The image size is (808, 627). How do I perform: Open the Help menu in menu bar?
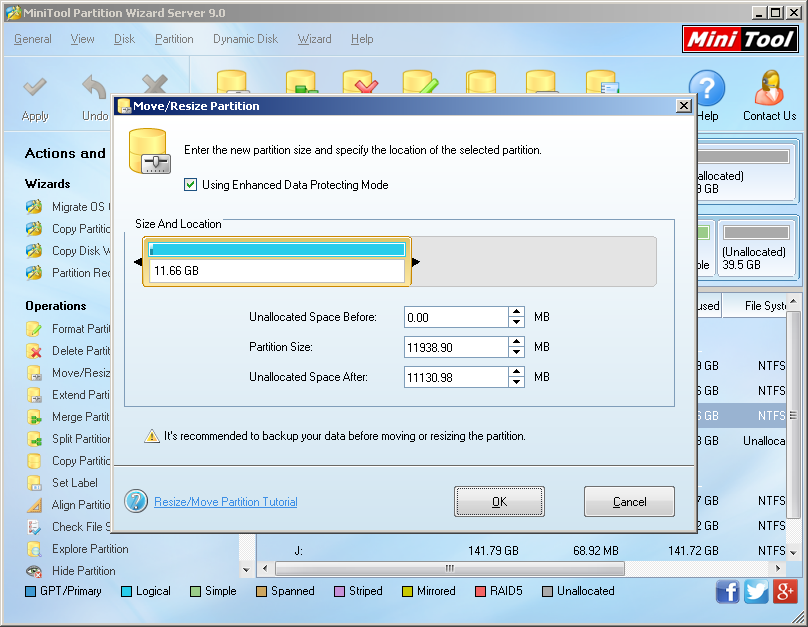click(x=362, y=39)
